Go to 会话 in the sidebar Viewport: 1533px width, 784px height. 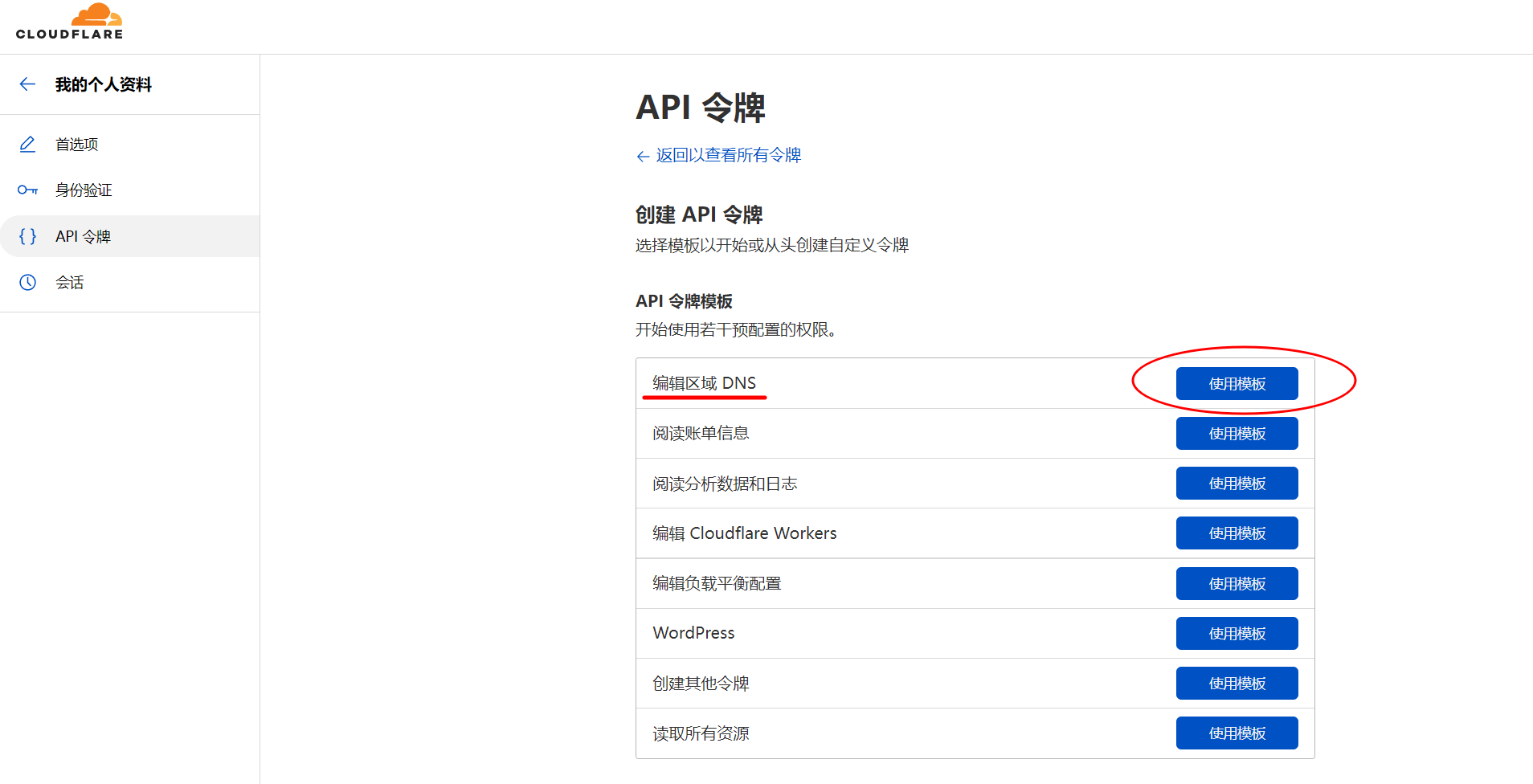click(x=69, y=282)
